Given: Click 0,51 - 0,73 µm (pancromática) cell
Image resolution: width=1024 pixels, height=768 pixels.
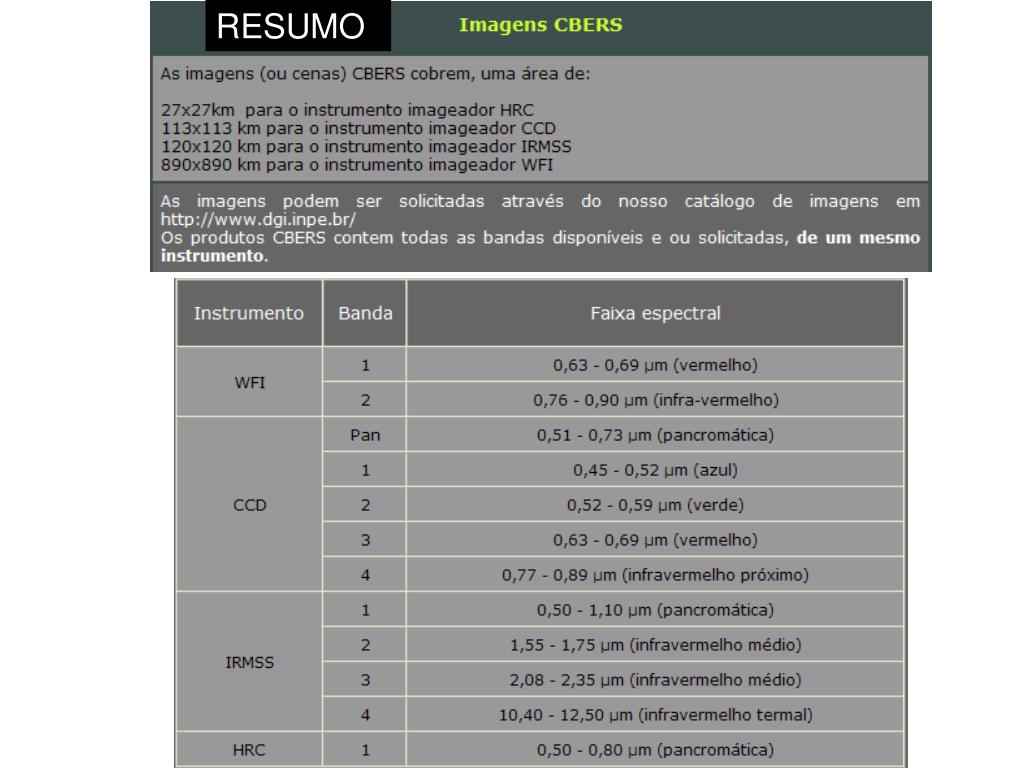Looking at the screenshot, I should tap(655, 435).
